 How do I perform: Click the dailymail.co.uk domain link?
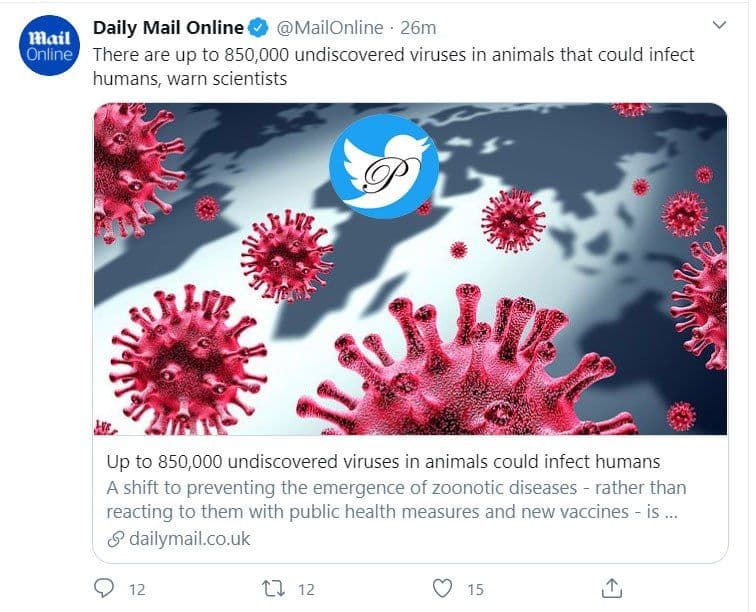(189, 539)
